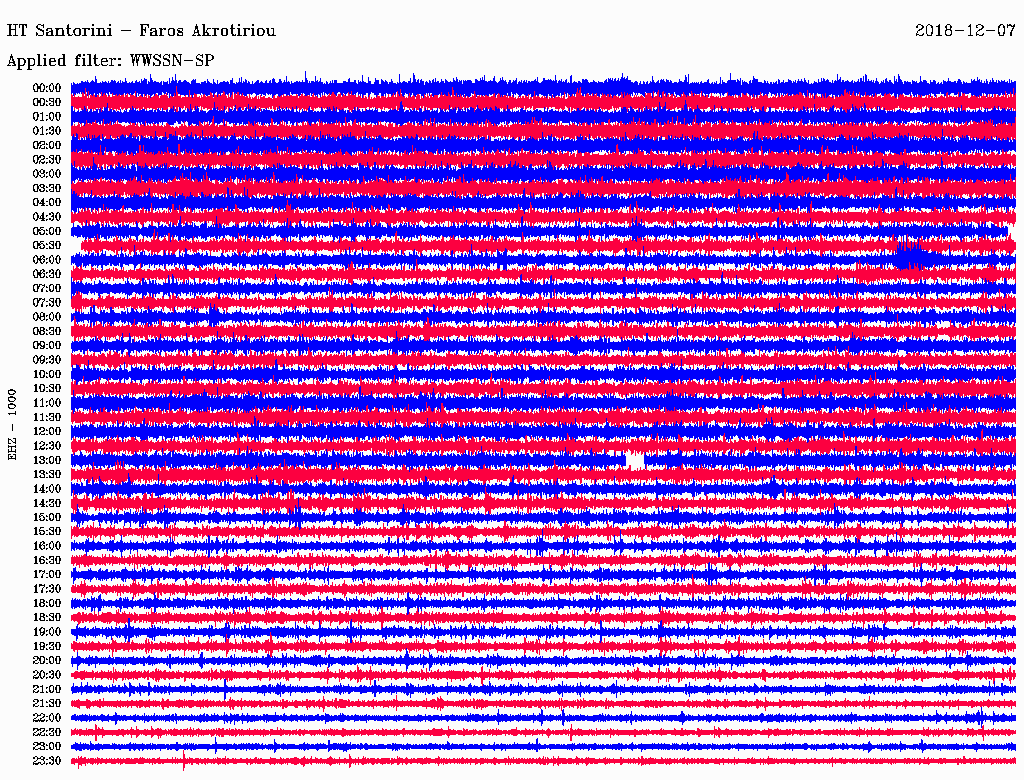This screenshot has width=1024, height=780.
Task: Select the 18:00 time label
Action: [x=47, y=604]
